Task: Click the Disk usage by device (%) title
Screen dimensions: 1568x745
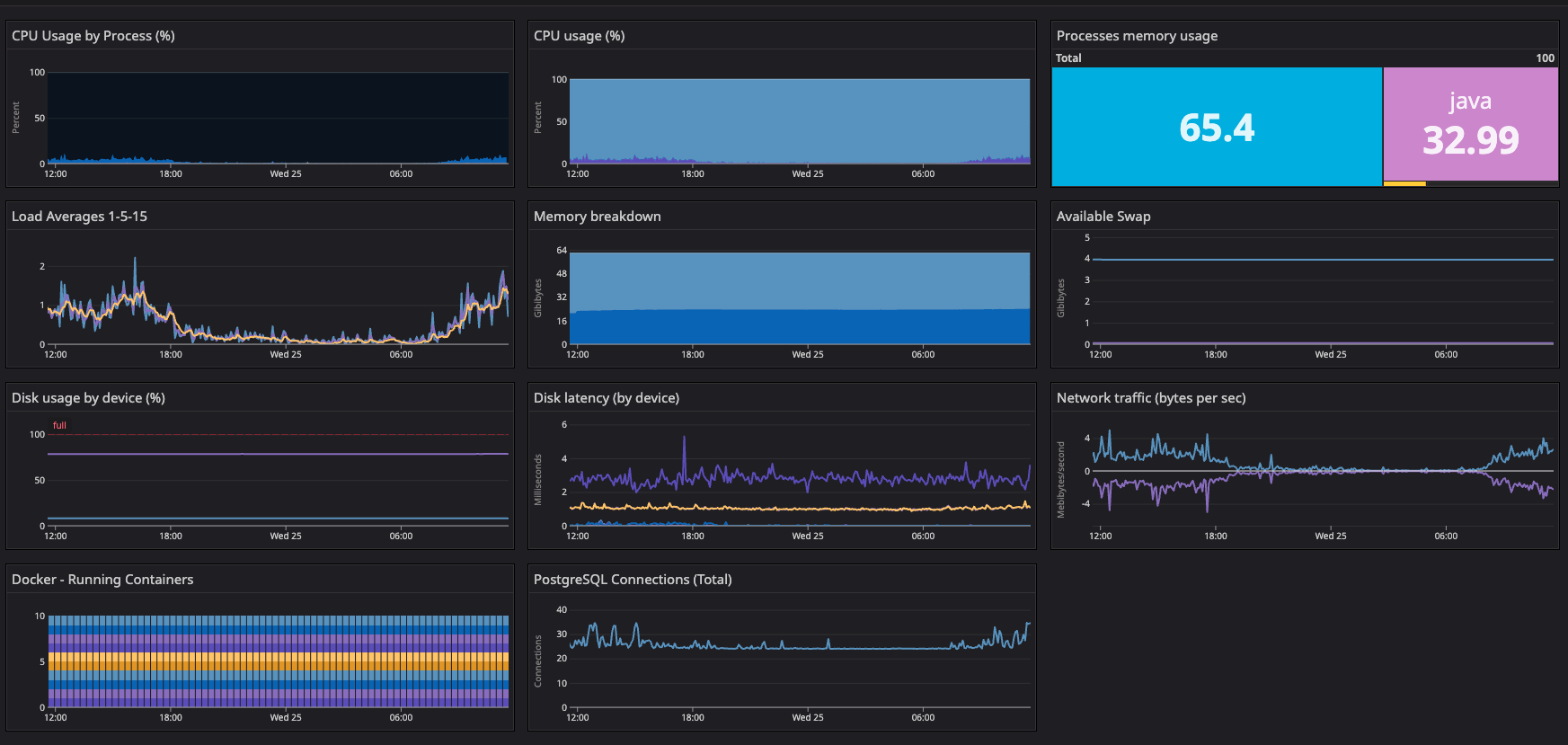Action: coord(88,398)
